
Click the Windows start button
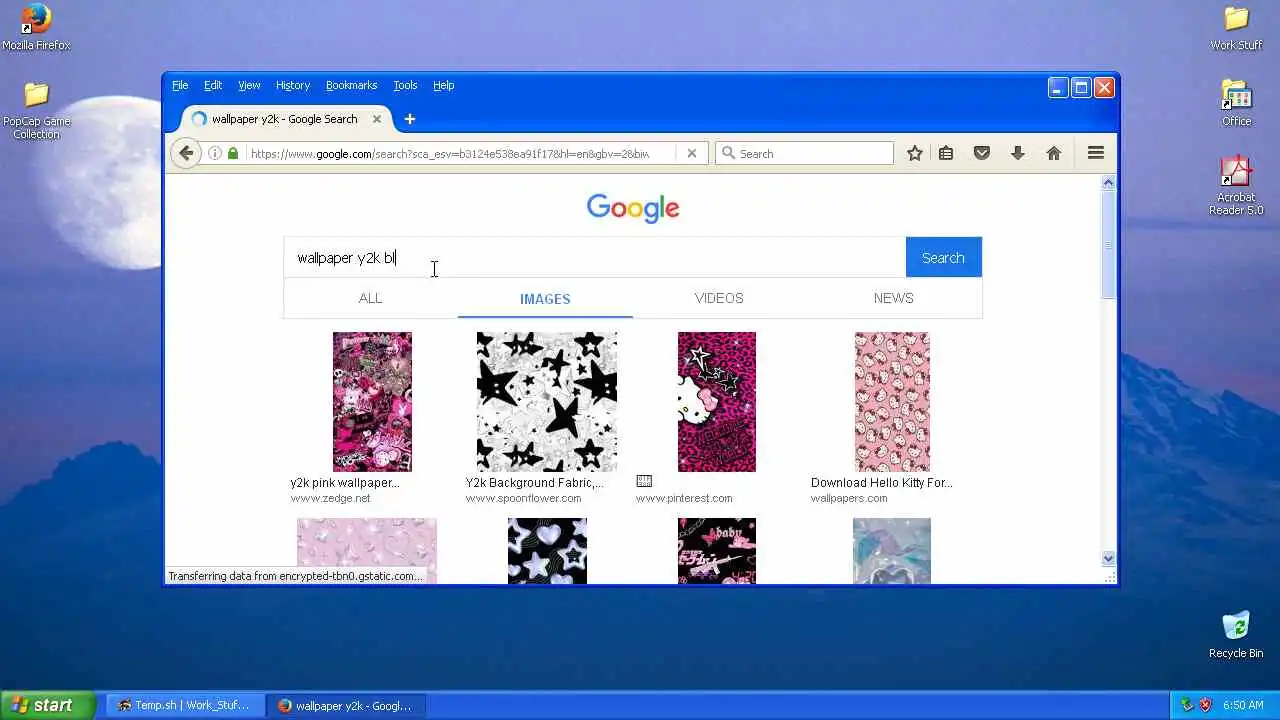(x=48, y=705)
